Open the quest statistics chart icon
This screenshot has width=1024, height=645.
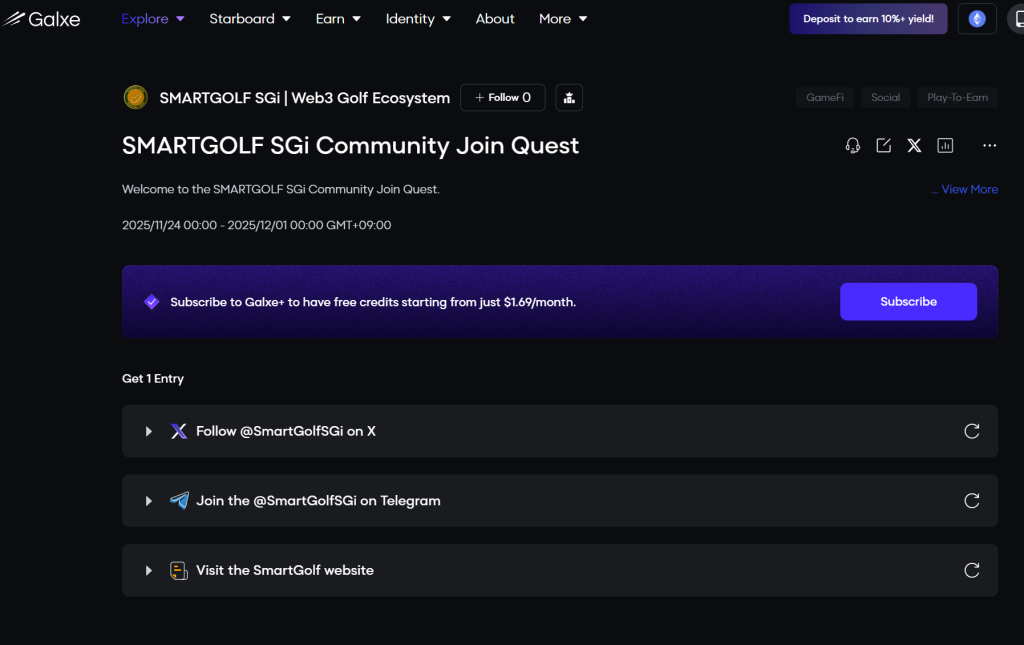[x=945, y=146]
